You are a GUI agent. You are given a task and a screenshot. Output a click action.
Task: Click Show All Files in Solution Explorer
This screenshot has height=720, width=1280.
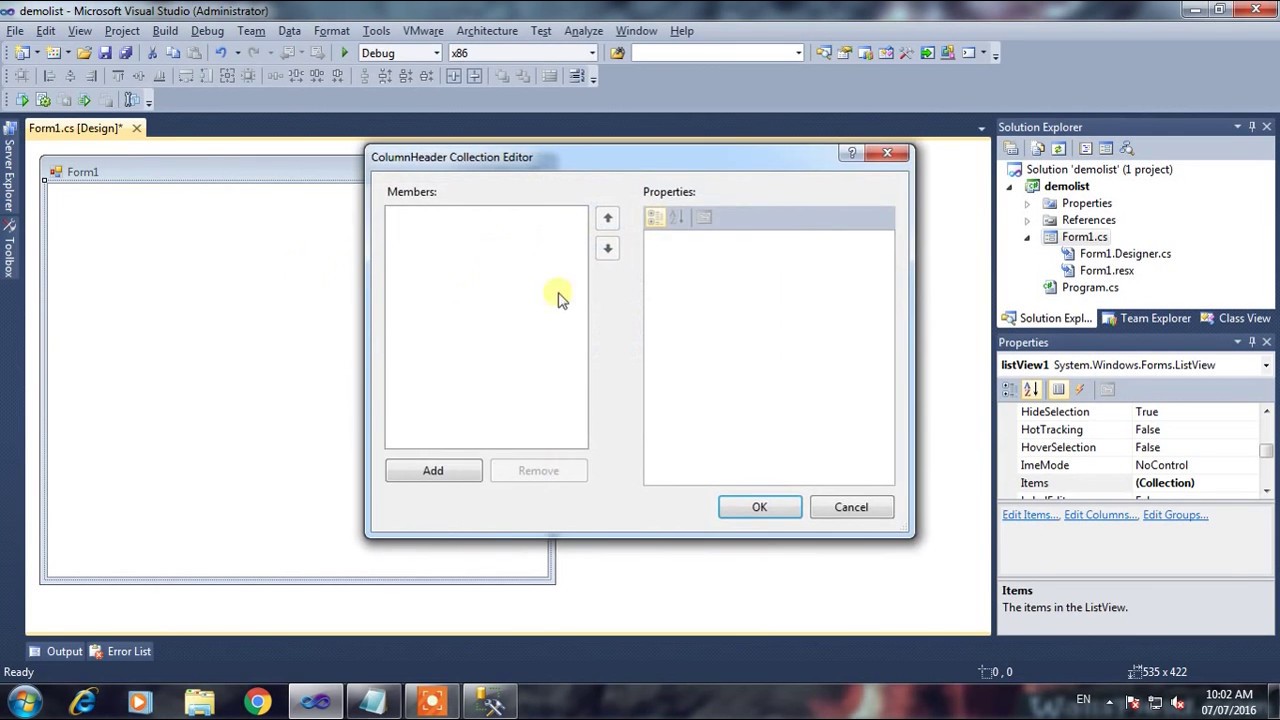(1037, 148)
